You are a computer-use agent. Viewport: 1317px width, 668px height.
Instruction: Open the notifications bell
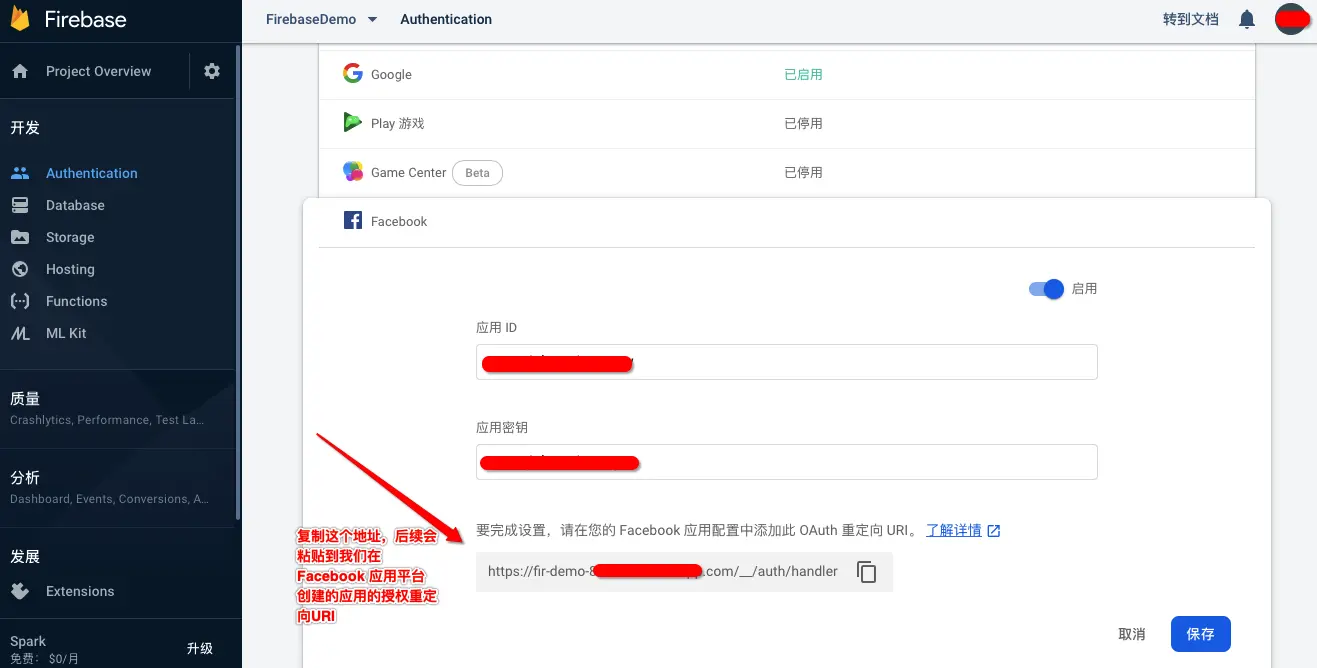pyautogui.click(x=1246, y=19)
